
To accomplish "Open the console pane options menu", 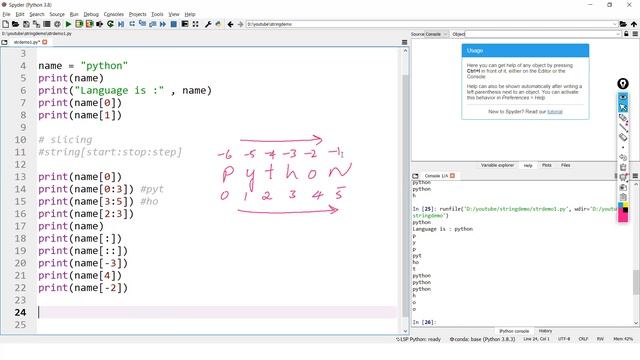I will pos(635,176).
